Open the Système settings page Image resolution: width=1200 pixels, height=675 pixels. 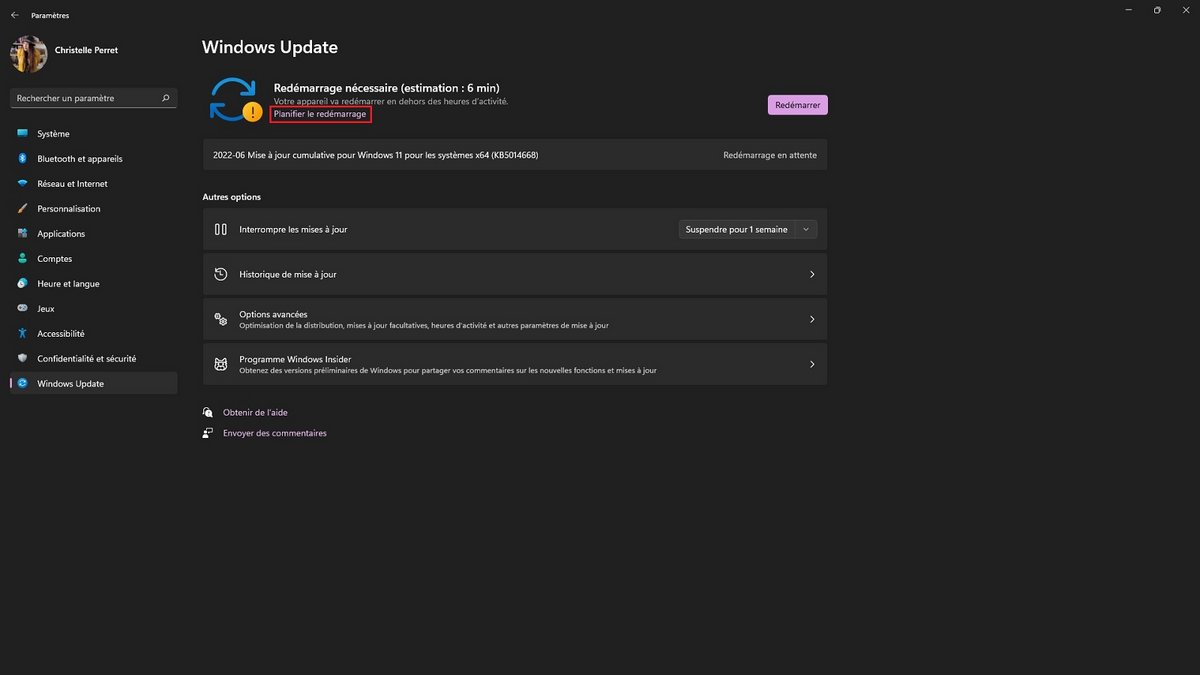pyautogui.click(x=94, y=134)
